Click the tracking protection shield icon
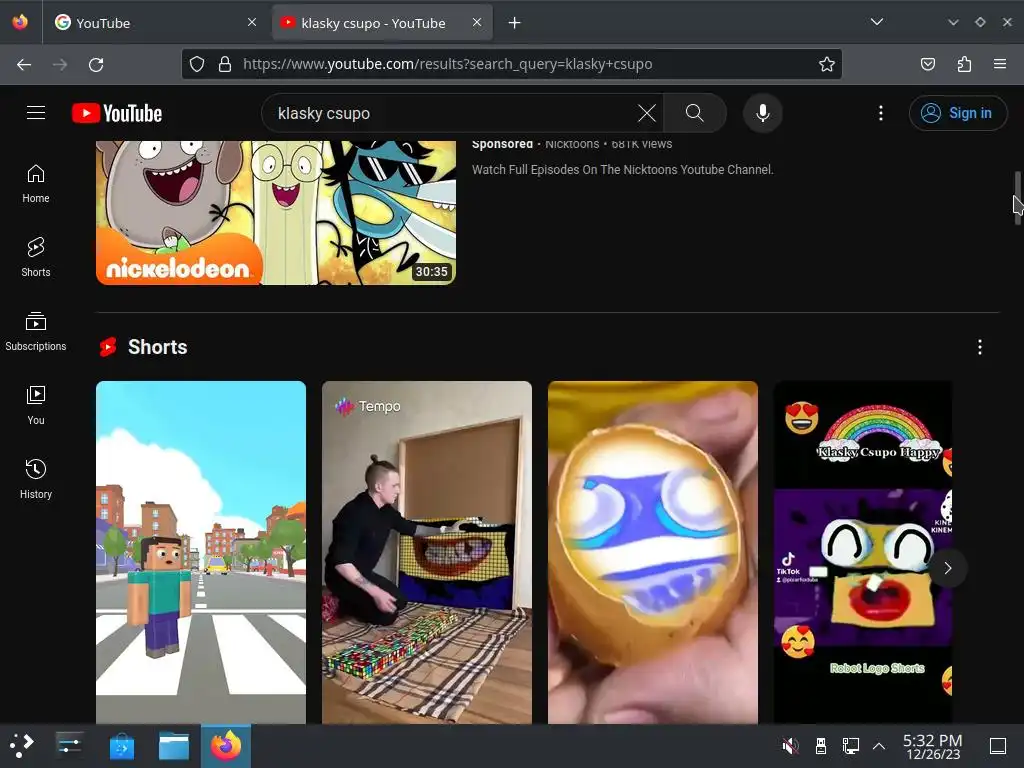 (197, 64)
